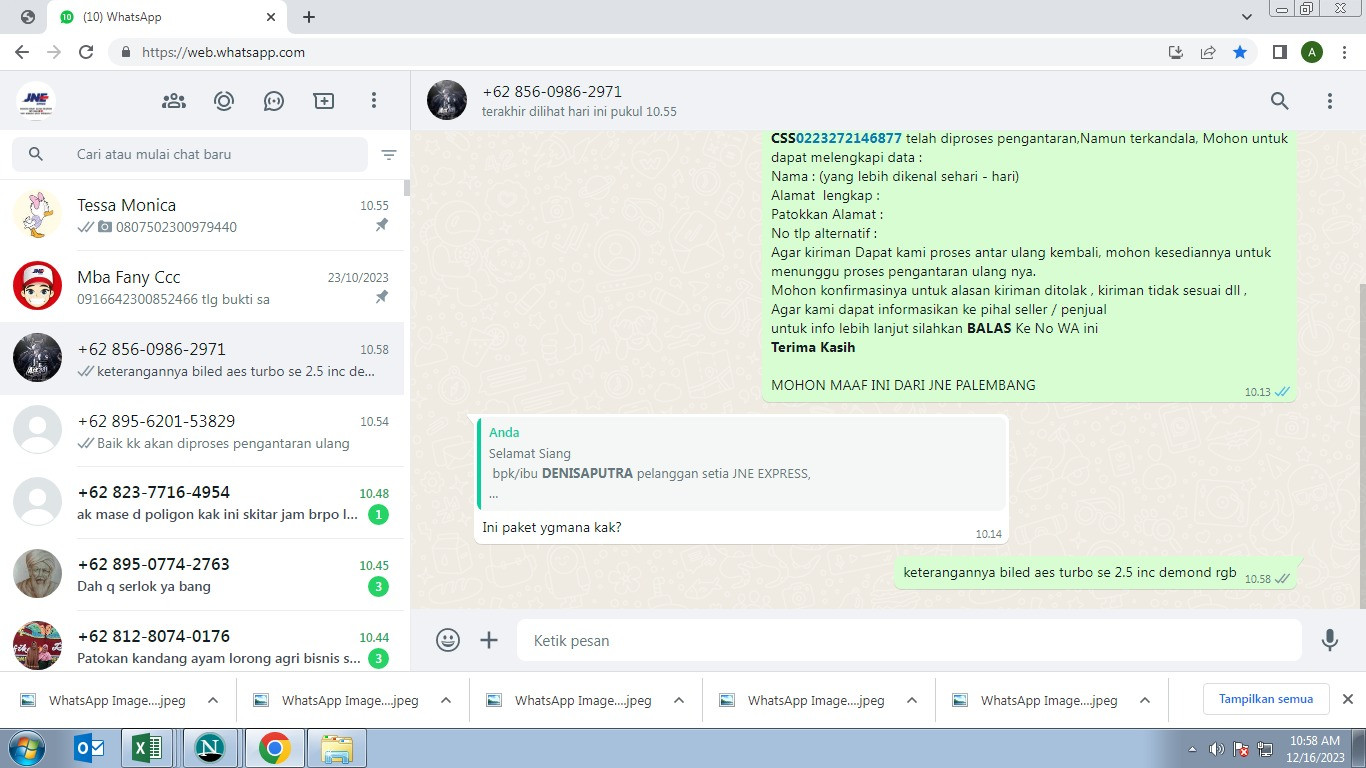Search within the open conversation using the magnifier

coord(1280,100)
